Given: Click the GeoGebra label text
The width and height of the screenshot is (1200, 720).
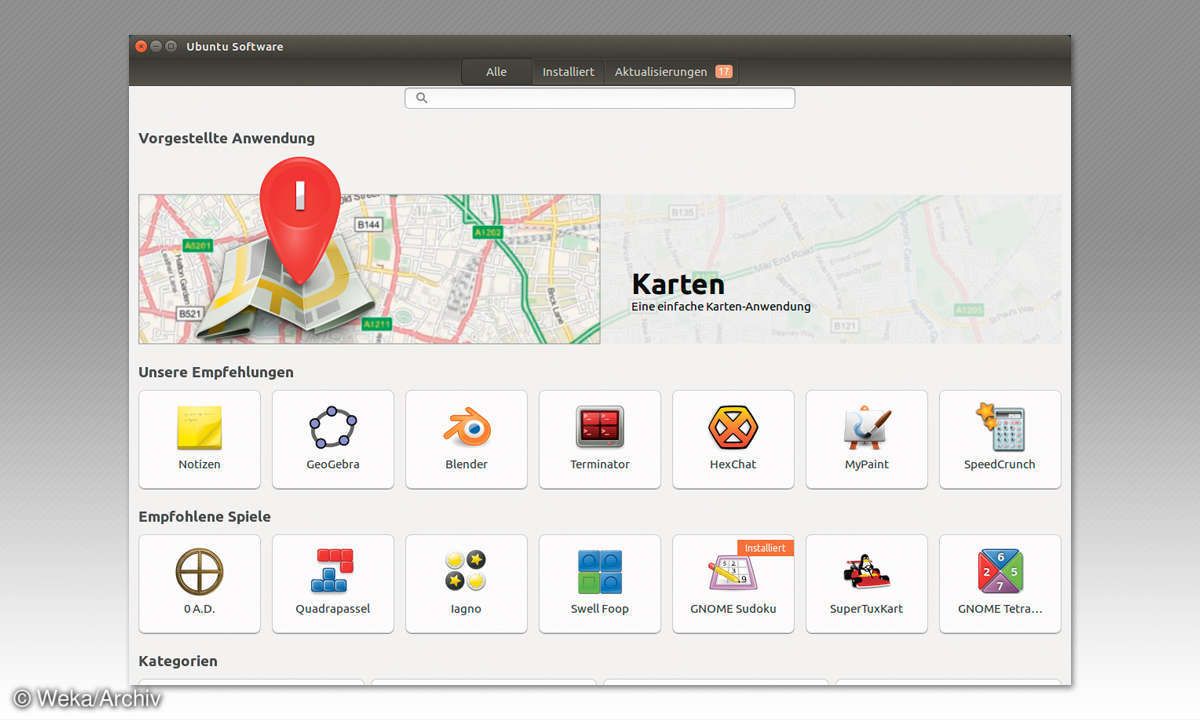Looking at the screenshot, I should coord(333,465).
